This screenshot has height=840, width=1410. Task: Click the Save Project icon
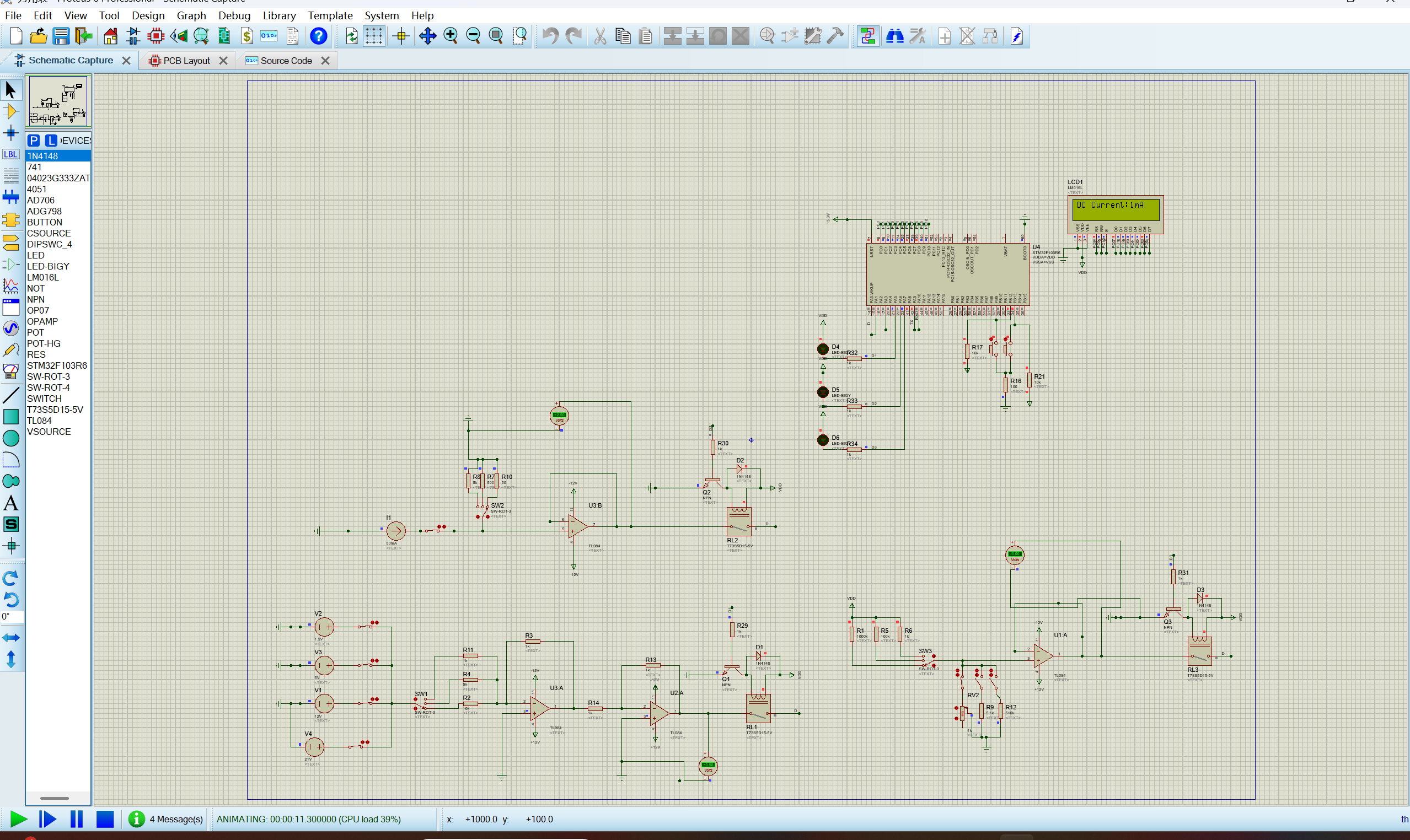61,36
